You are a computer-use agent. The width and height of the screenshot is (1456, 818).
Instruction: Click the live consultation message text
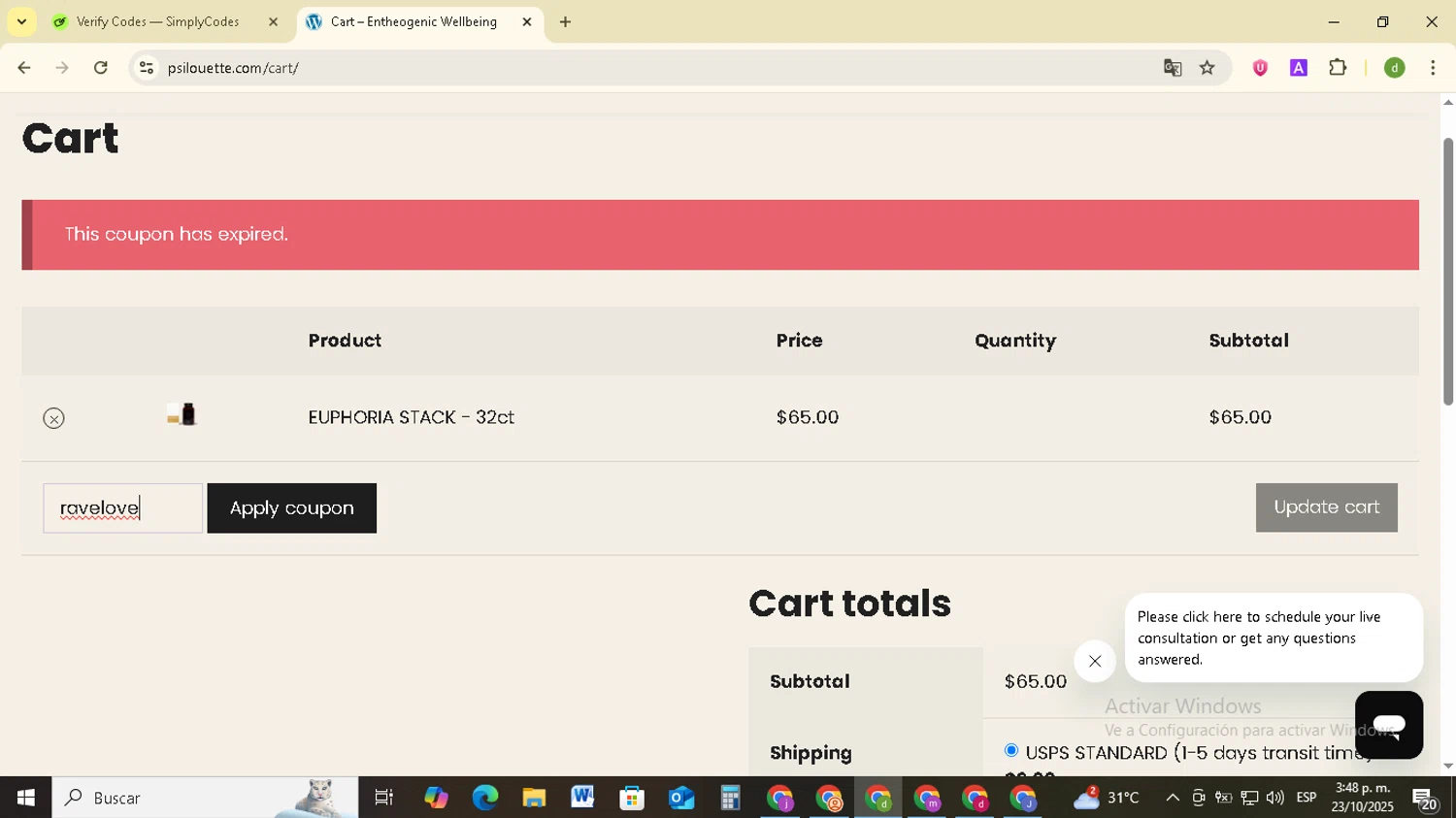tap(1260, 638)
